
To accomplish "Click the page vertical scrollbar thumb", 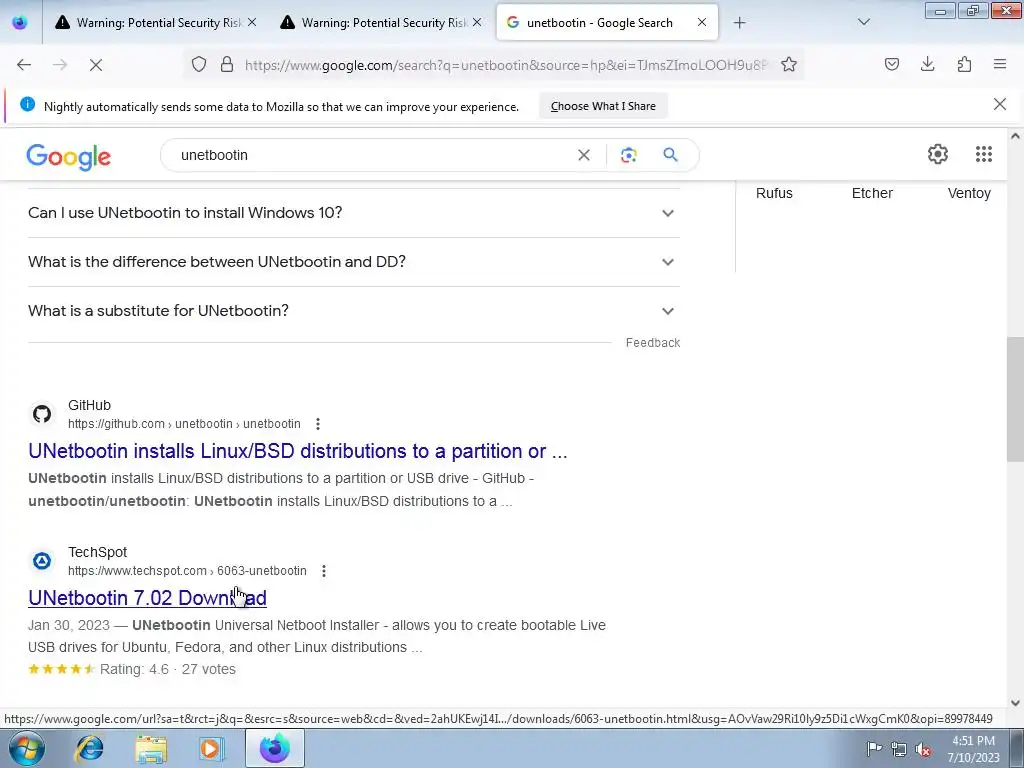I will point(1015,398).
